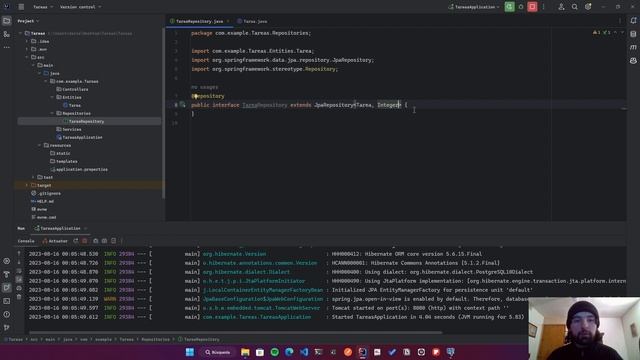Click the gutter icon beside the interface line

pyautogui.click(x=182, y=105)
